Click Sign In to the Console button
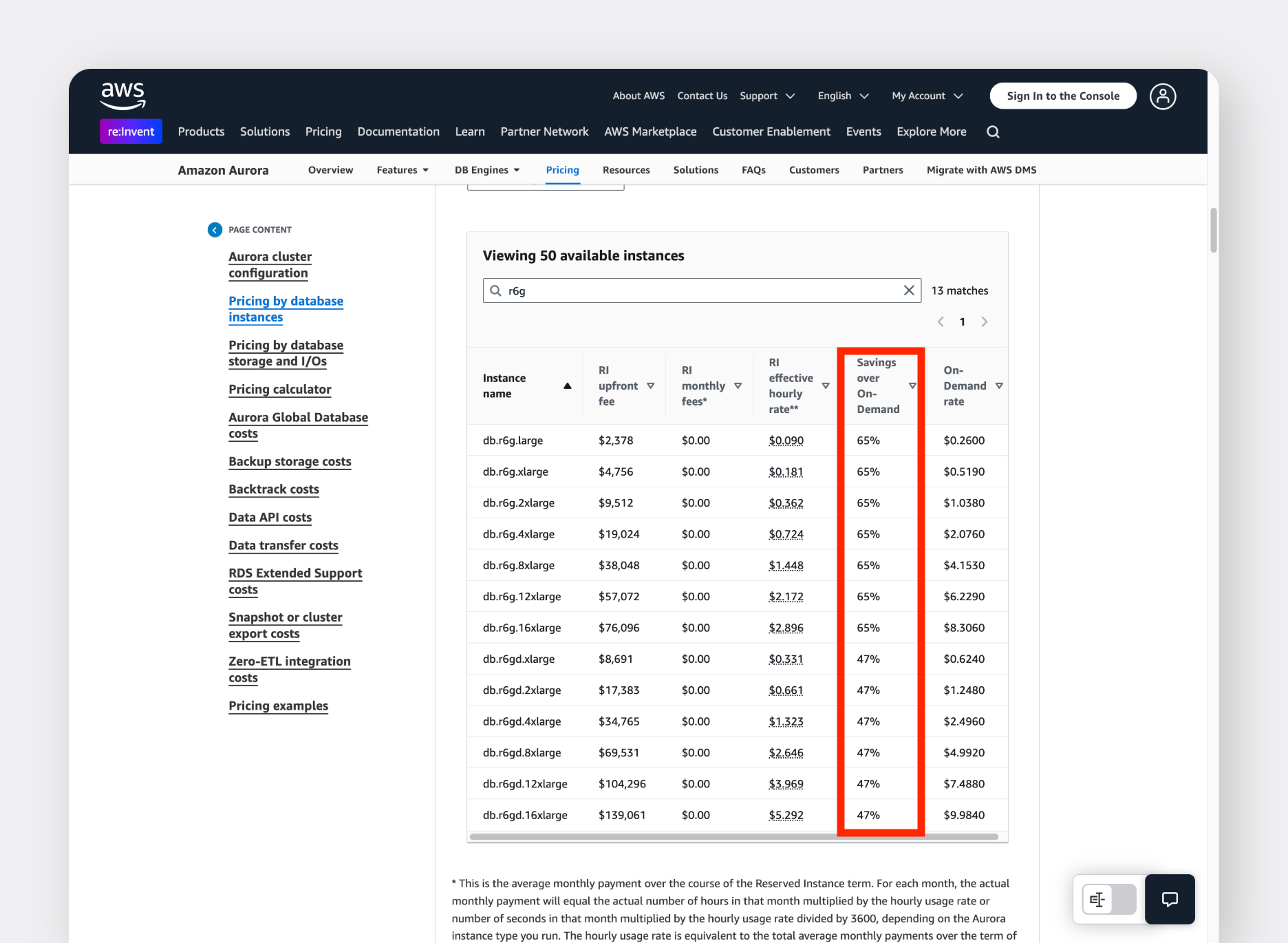The image size is (1288, 943). click(1063, 96)
